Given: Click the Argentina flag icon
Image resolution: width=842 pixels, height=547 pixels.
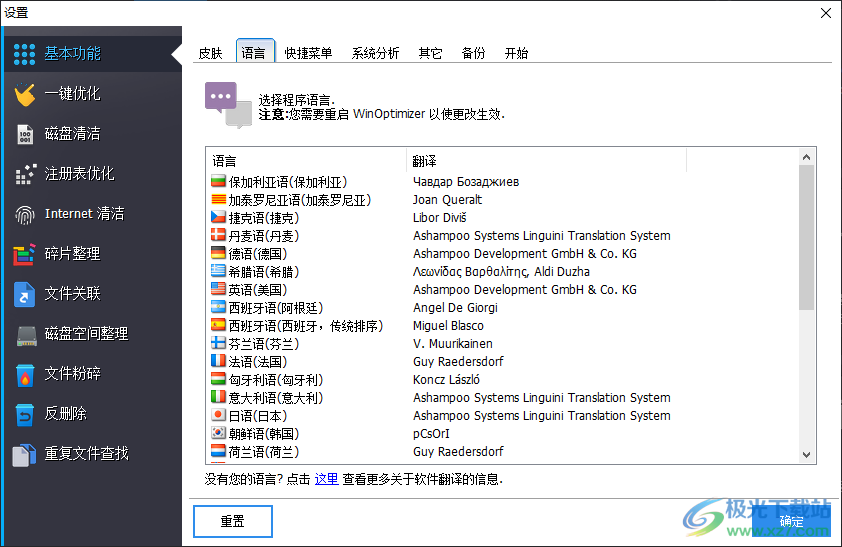Looking at the screenshot, I should coord(218,308).
